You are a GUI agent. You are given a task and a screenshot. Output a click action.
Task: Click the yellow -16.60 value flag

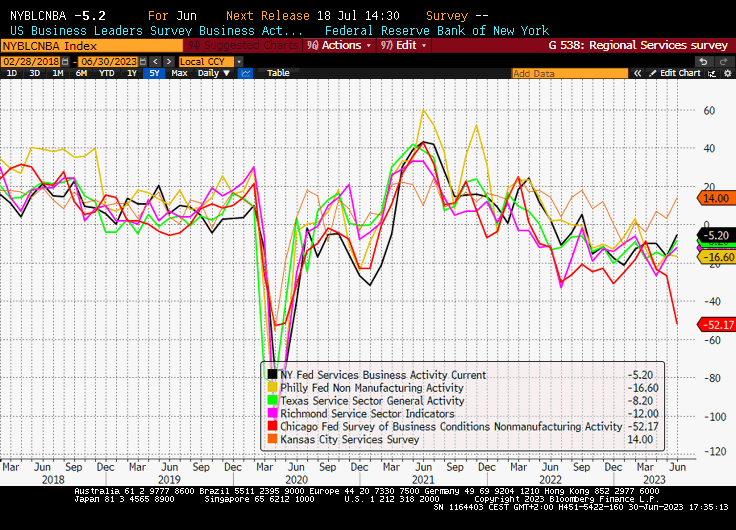(x=717, y=257)
